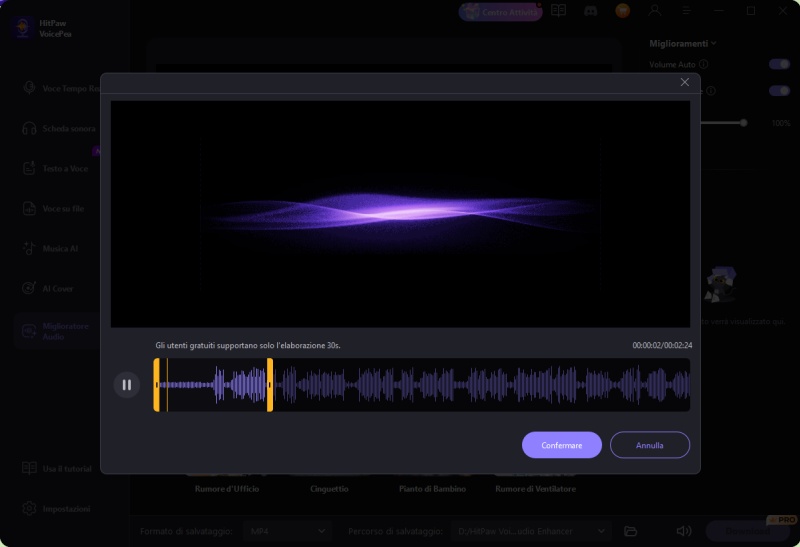This screenshot has width=800, height=547.
Task: Click the right yellow trim handle
Action: pyautogui.click(x=270, y=385)
